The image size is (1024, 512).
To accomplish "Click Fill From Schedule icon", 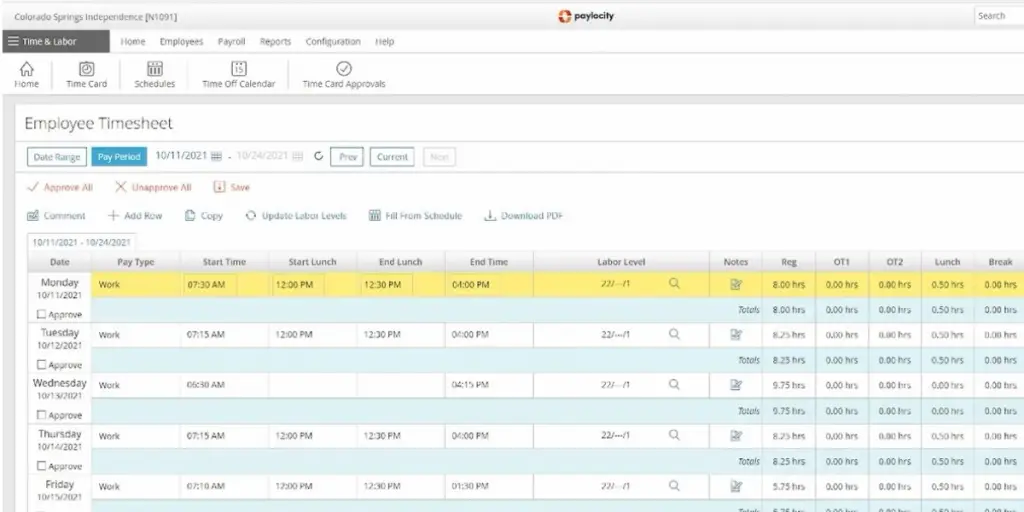I will (375, 216).
